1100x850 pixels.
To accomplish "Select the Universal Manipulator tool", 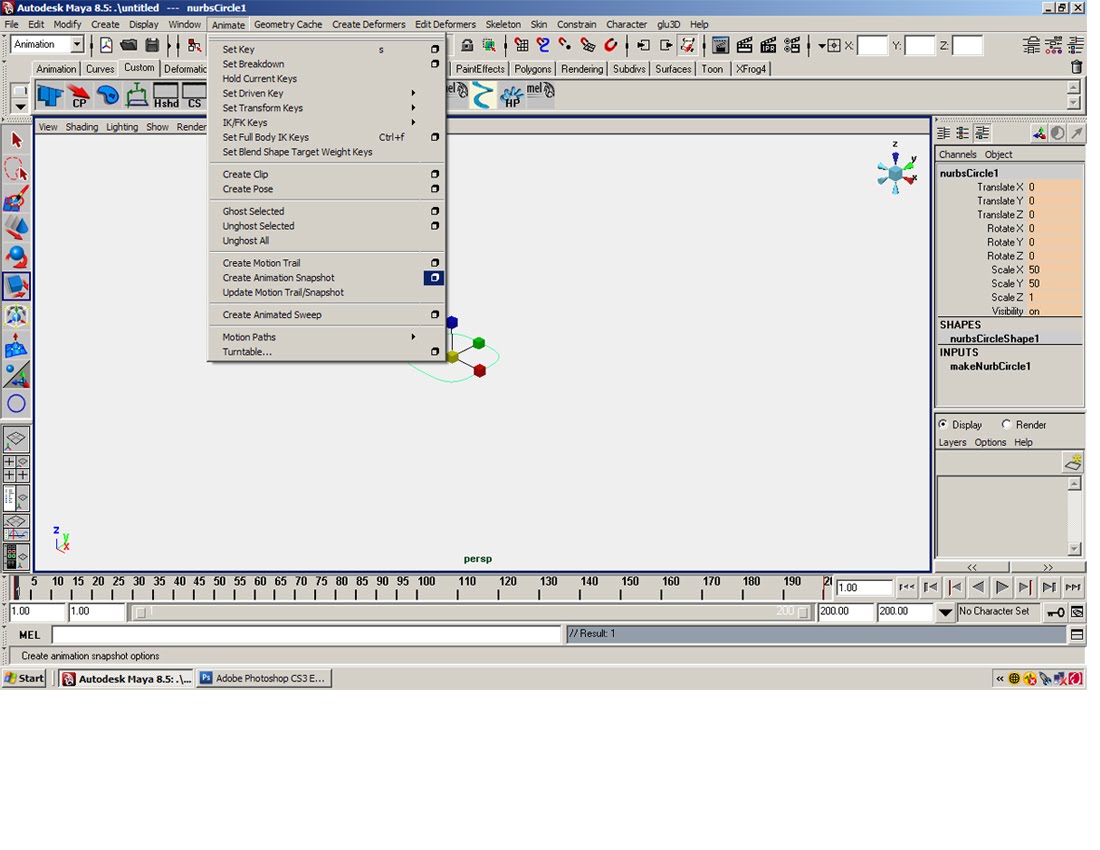I will 16,316.
